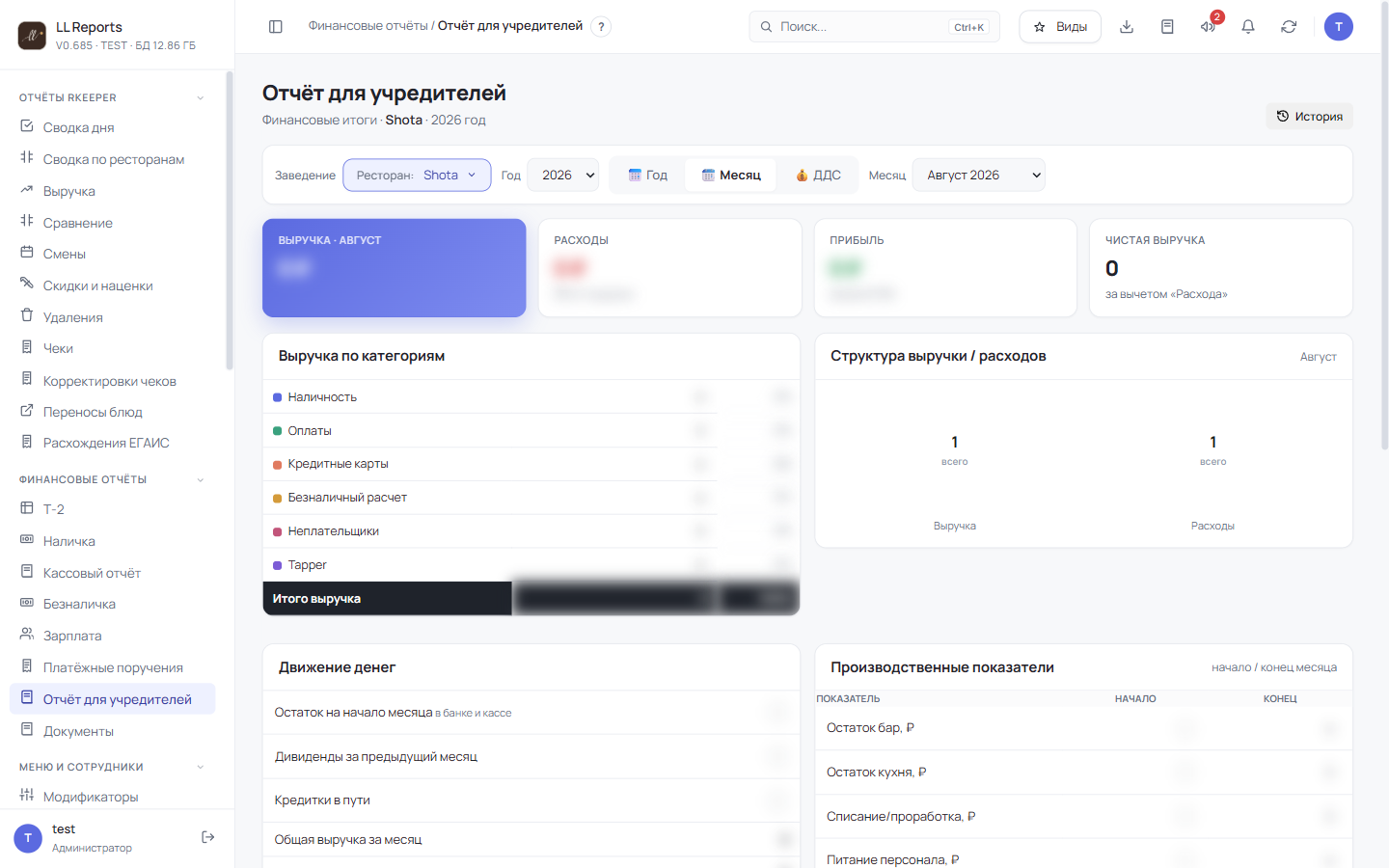Open Кассовый отчёт report
This screenshot has width=1389, height=868.
112,573
